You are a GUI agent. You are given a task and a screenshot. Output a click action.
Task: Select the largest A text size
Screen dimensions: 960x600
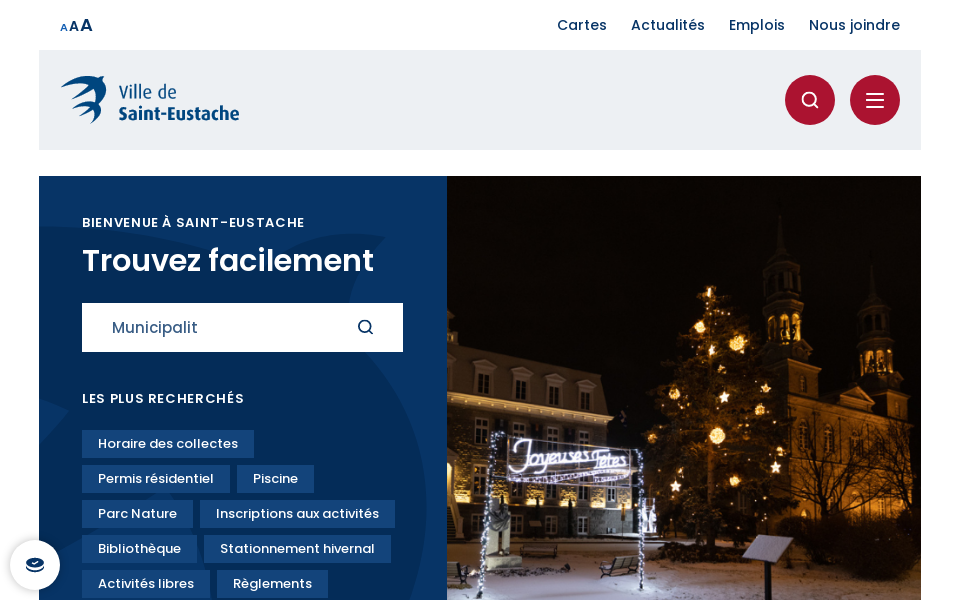coord(85,25)
